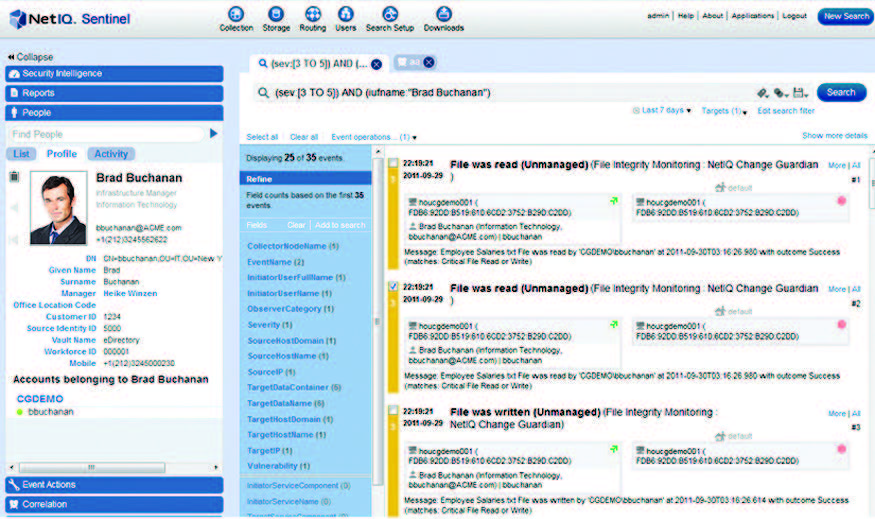
Task: Click the green arrow on event #3 source host
Action: [x=614, y=449]
